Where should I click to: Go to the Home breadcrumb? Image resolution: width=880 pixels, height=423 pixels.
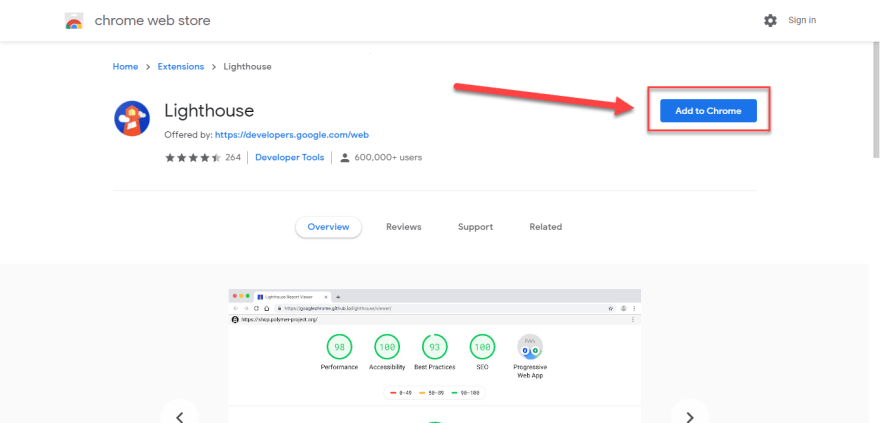[125, 66]
